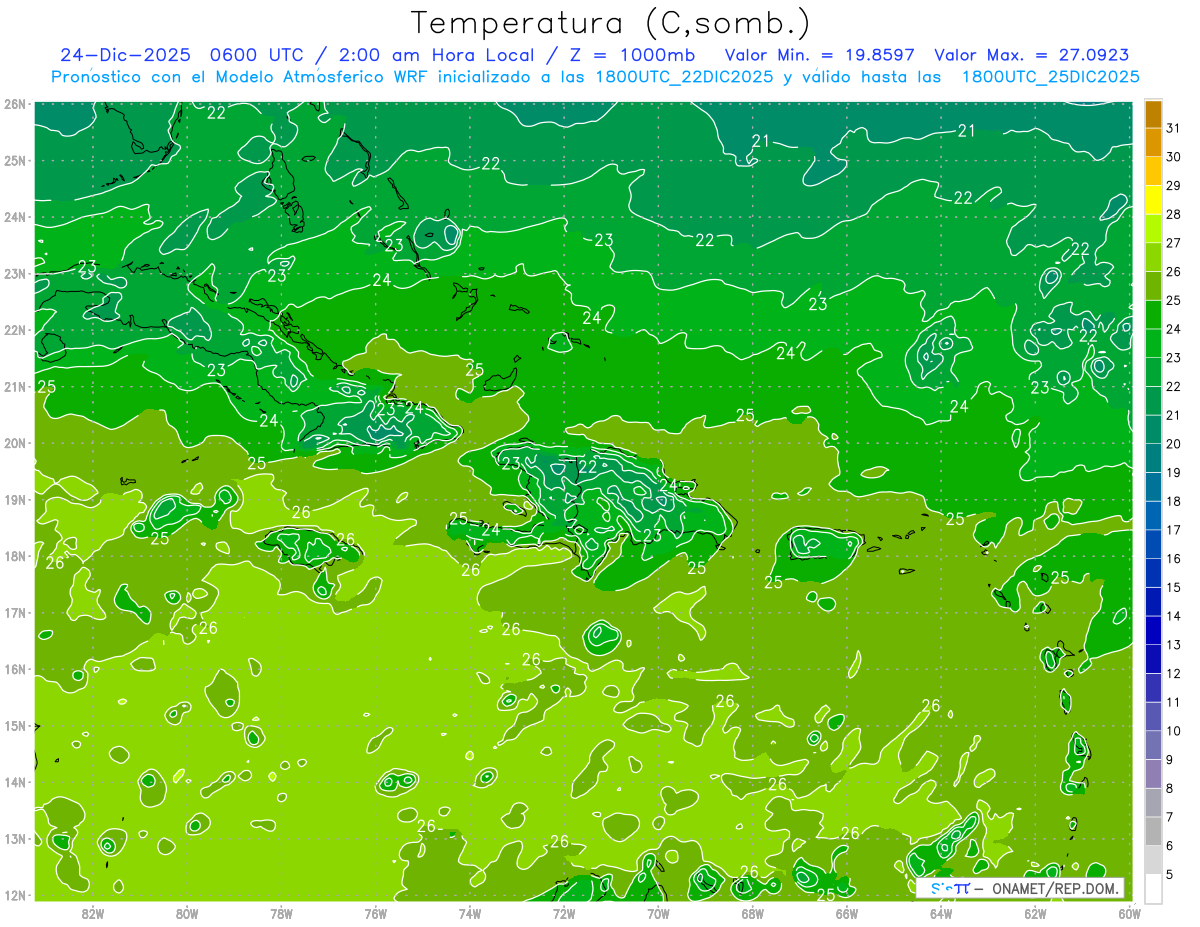Click latitude axis label "17N"
1200x927 pixels.
(15, 612)
